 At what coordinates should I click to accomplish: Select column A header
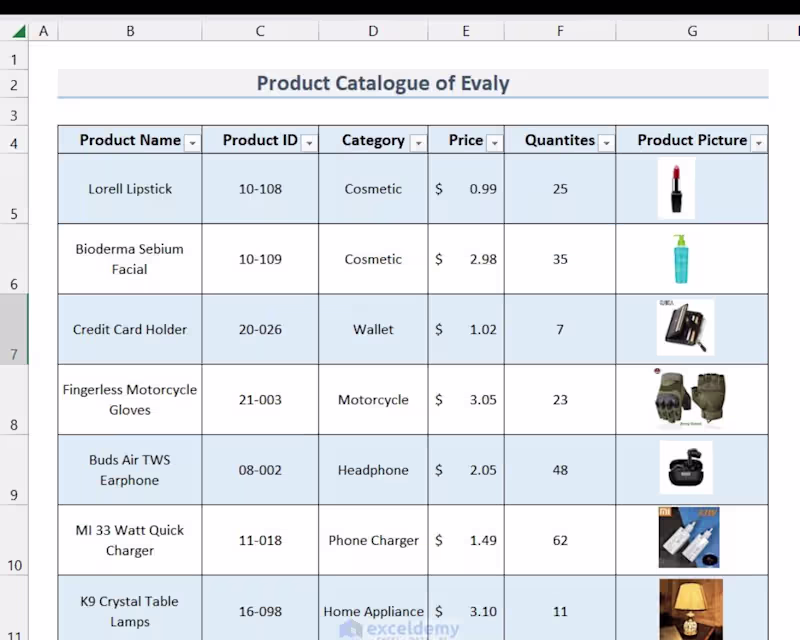pyautogui.click(x=43, y=31)
